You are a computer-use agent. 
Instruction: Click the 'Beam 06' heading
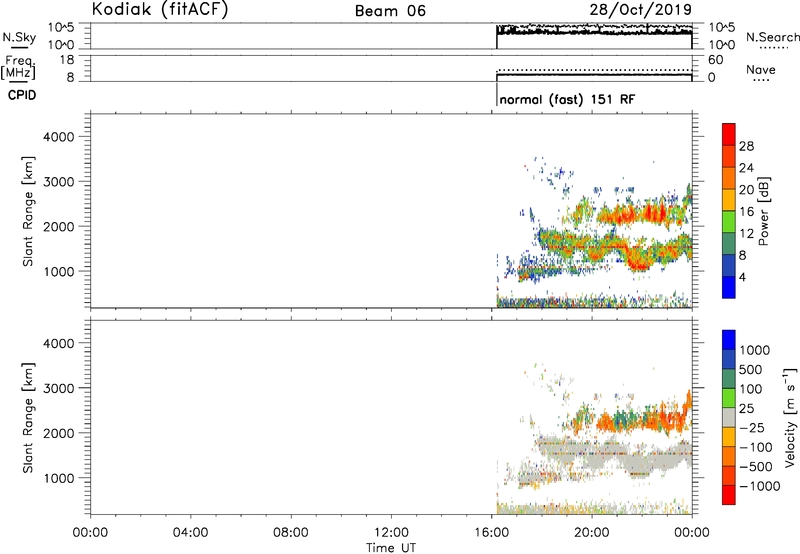[390, 11]
